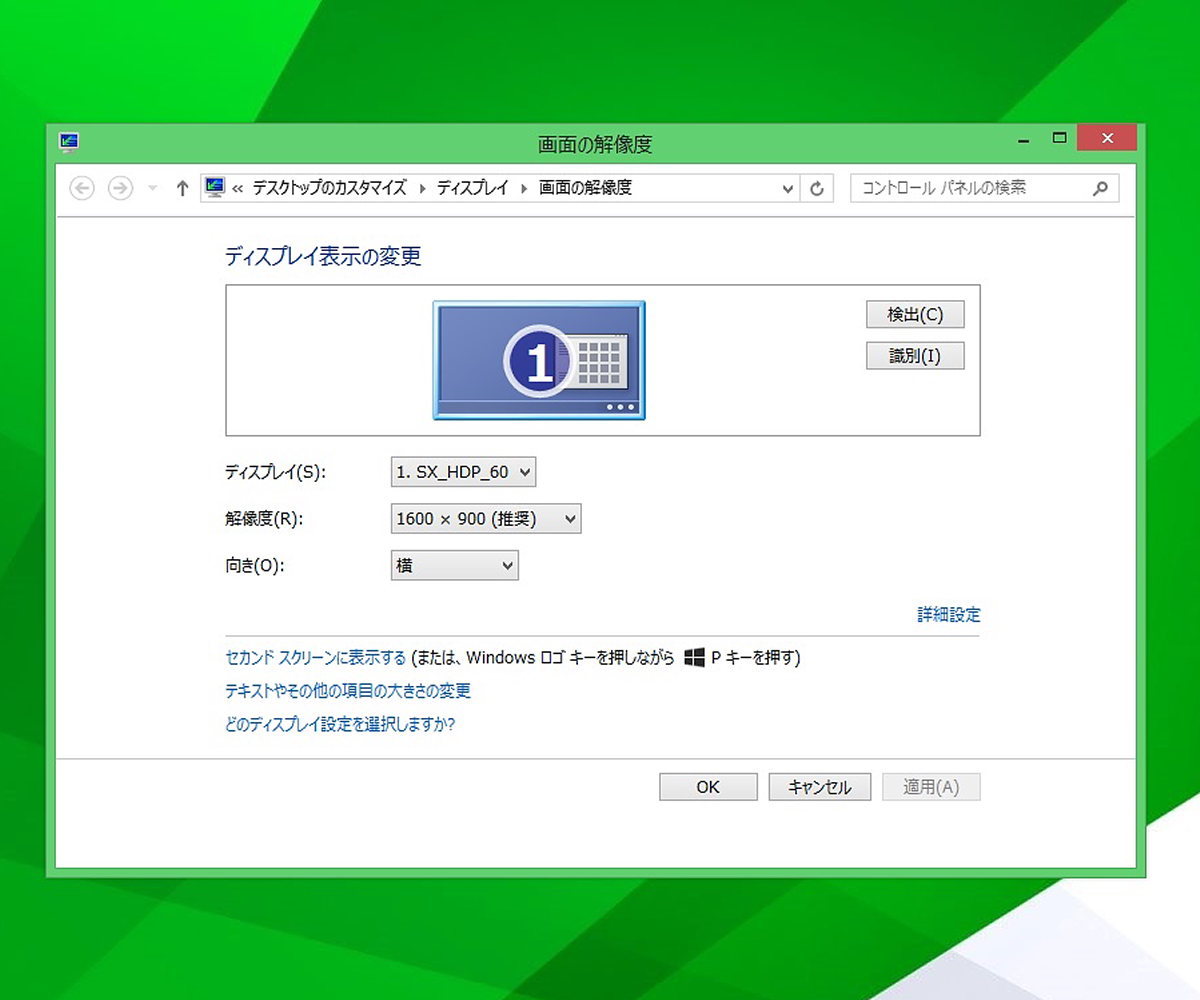1200x1000 pixels.
Task: Click the Windows logo key icon in hint
Action: [x=695, y=658]
